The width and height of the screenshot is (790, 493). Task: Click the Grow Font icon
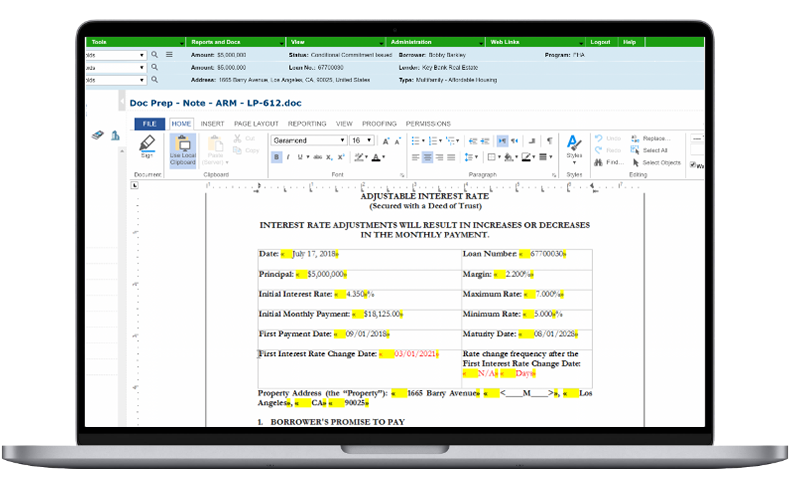click(386, 141)
